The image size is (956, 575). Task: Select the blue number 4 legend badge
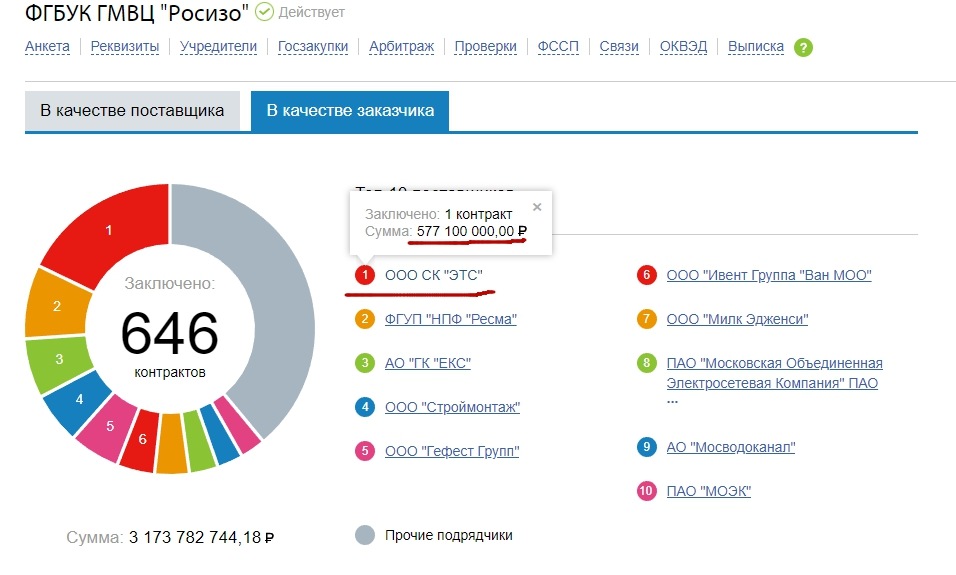365,407
